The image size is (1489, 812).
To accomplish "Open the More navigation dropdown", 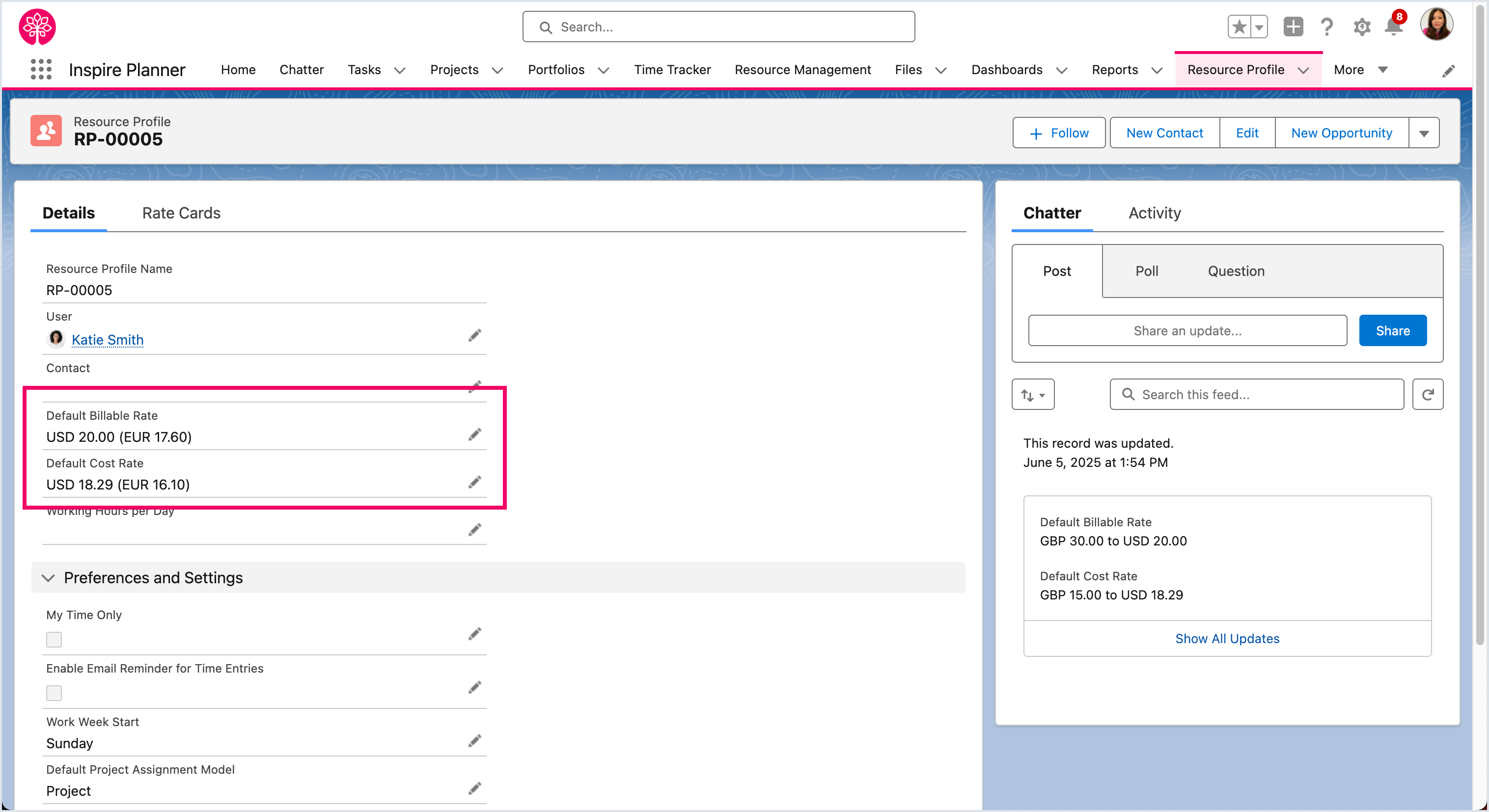I will tap(1361, 70).
